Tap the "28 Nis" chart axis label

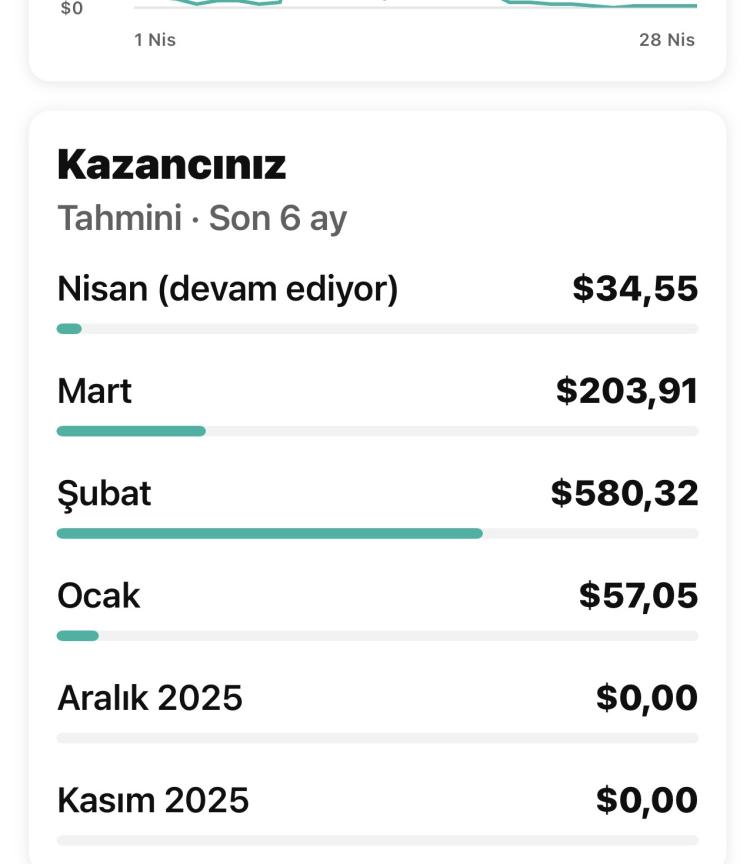[x=667, y=40]
